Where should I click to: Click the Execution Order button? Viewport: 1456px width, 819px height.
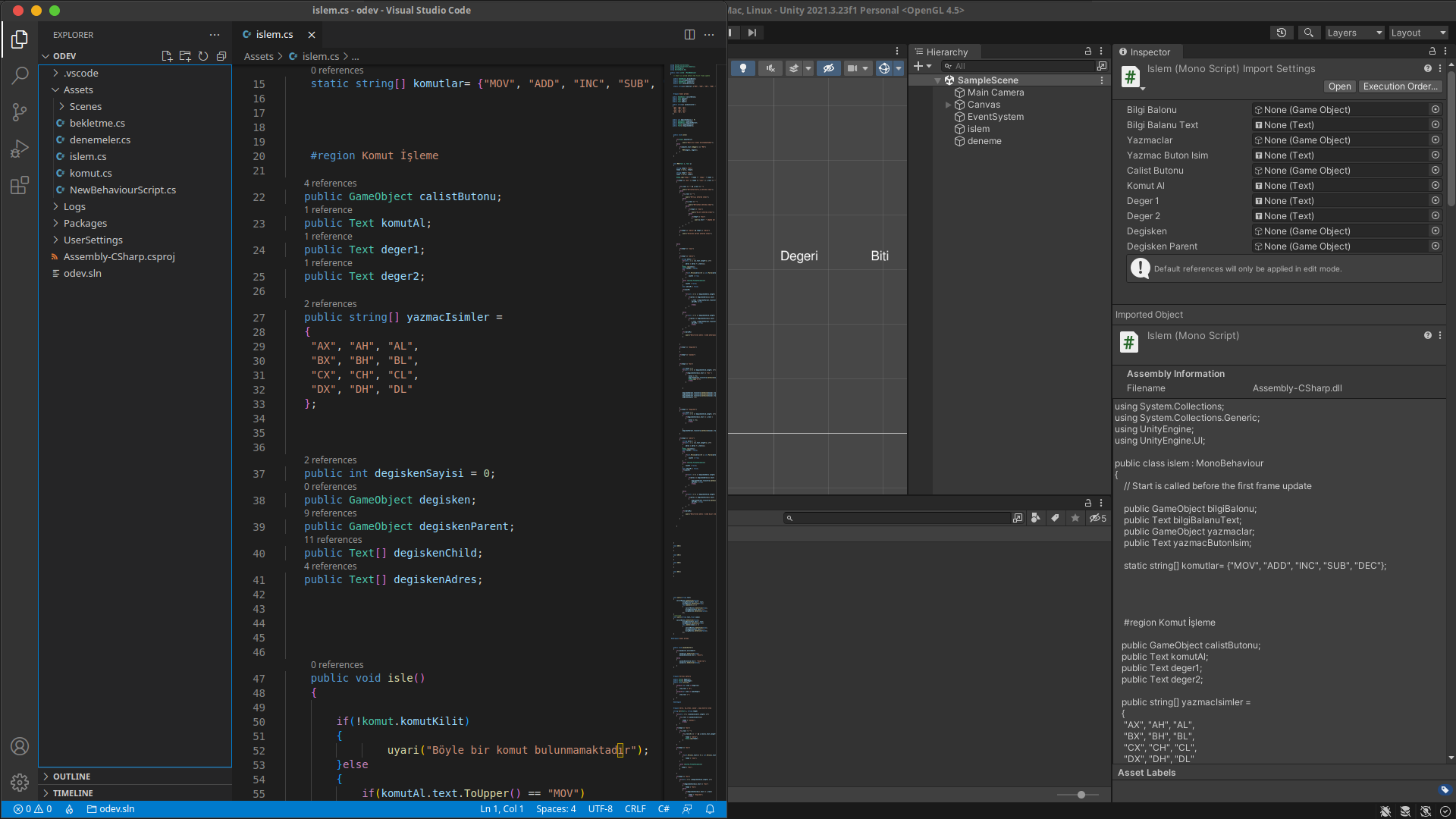point(1400,86)
